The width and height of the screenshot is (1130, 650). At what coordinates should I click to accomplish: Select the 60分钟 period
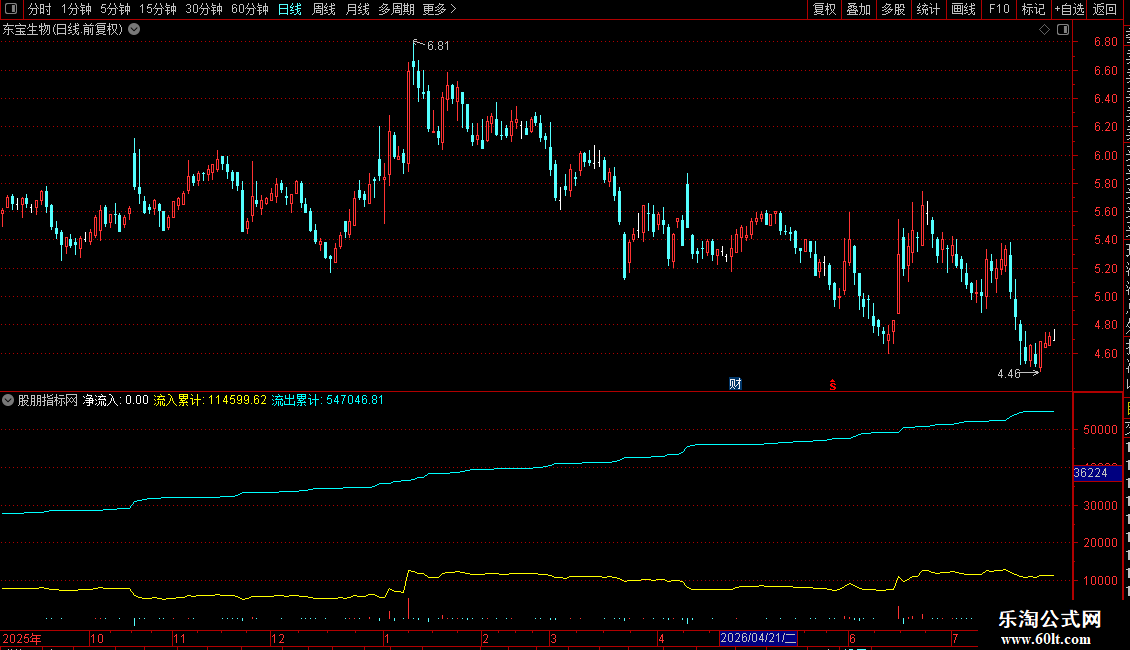pos(249,9)
